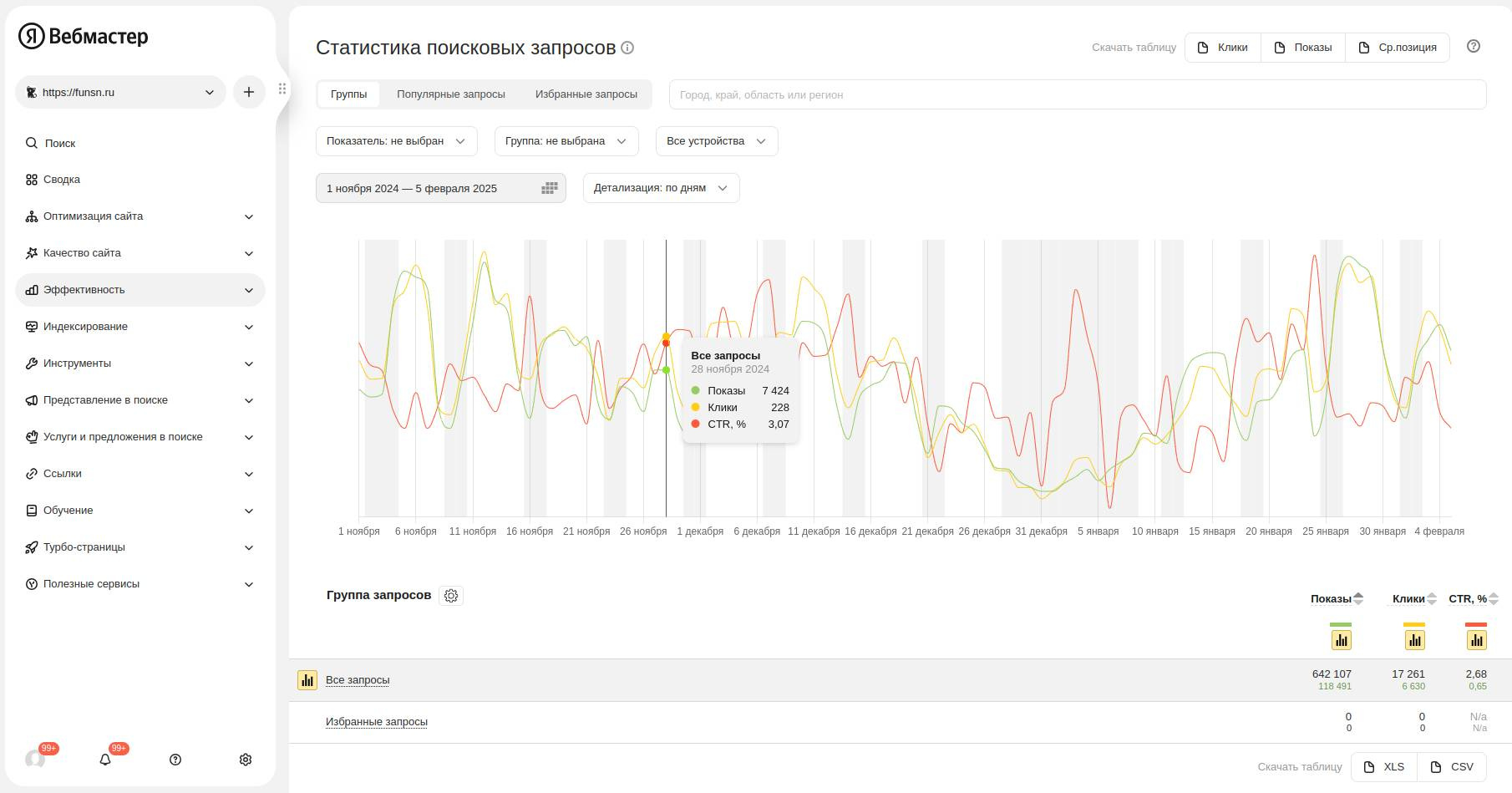Viewport: 1512px width, 793px height.
Task: Click the green Показы color indicator
Action: point(1340,624)
